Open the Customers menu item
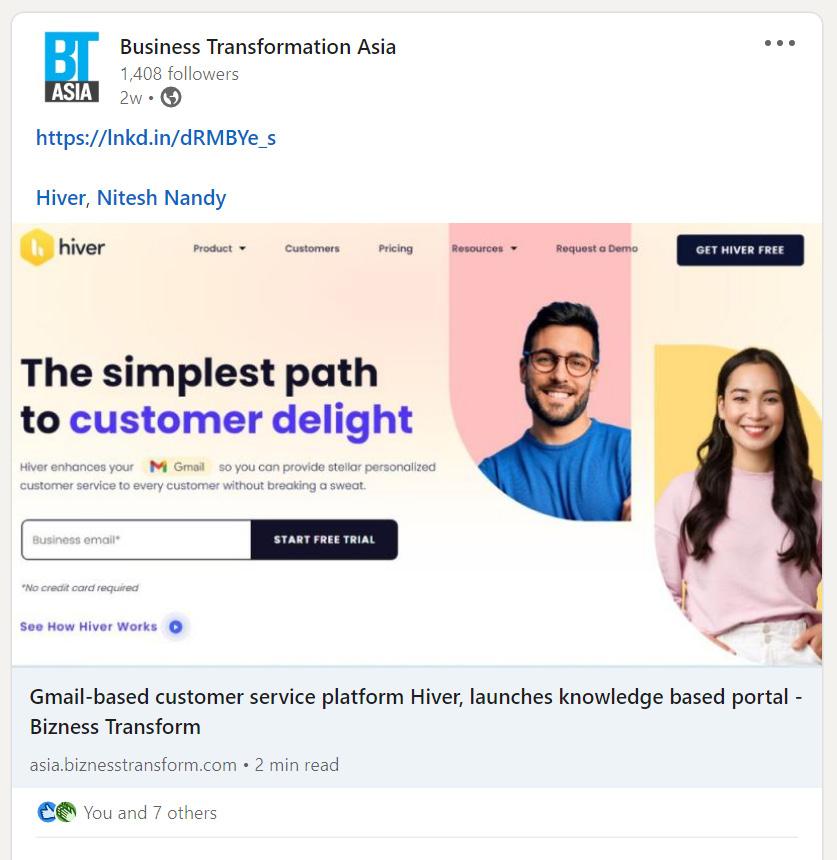The width and height of the screenshot is (837, 860). 312,248
